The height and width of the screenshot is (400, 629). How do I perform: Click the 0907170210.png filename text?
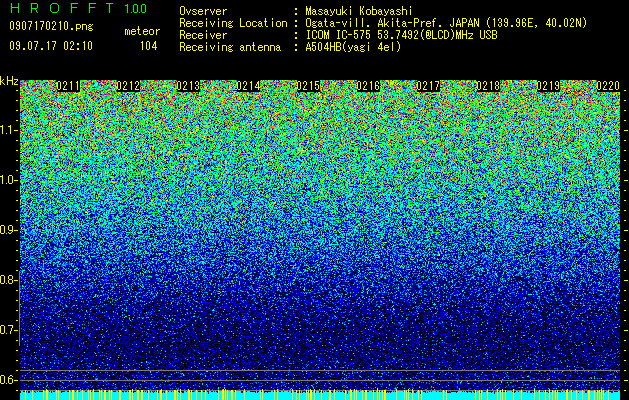(51, 27)
